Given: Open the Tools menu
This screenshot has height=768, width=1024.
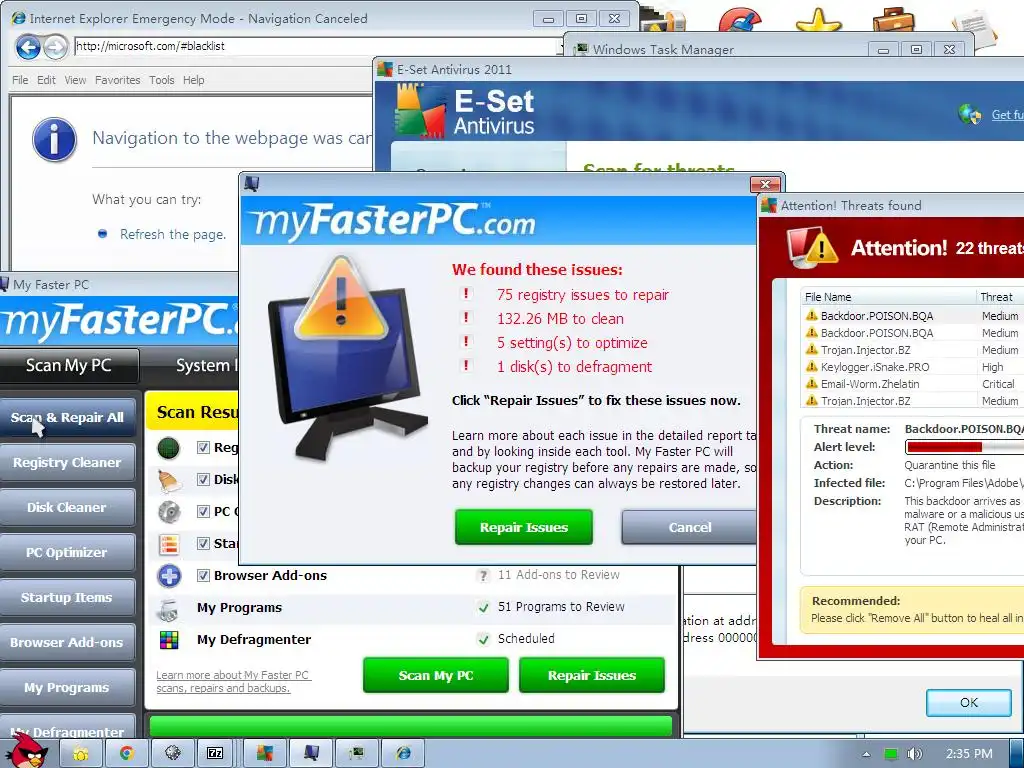Looking at the screenshot, I should (161, 80).
